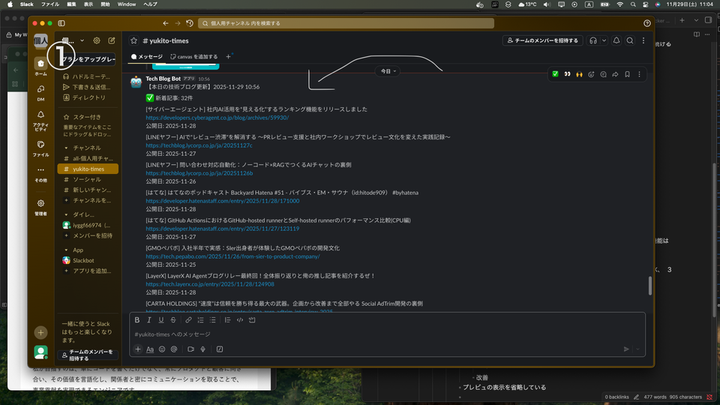720x405 pixels.
Task: Click the round plus button in the left rail
Action: (41, 332)
